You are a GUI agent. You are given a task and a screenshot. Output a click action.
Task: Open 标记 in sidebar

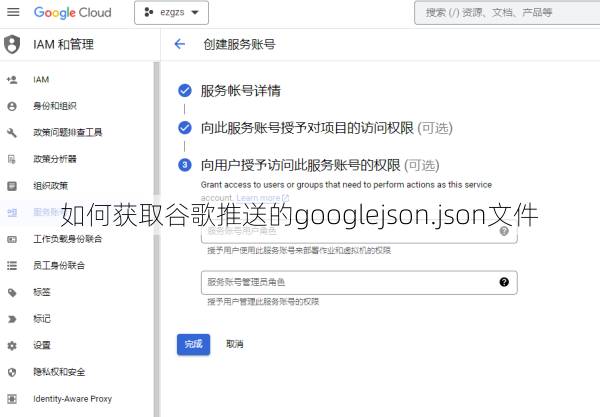click(42, 319)
